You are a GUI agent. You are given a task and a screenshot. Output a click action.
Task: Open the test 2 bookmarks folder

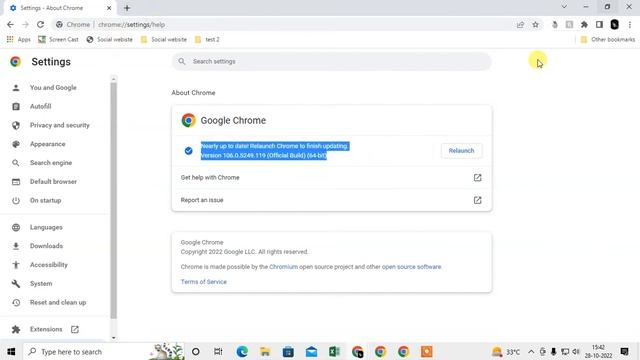(207, 40)
